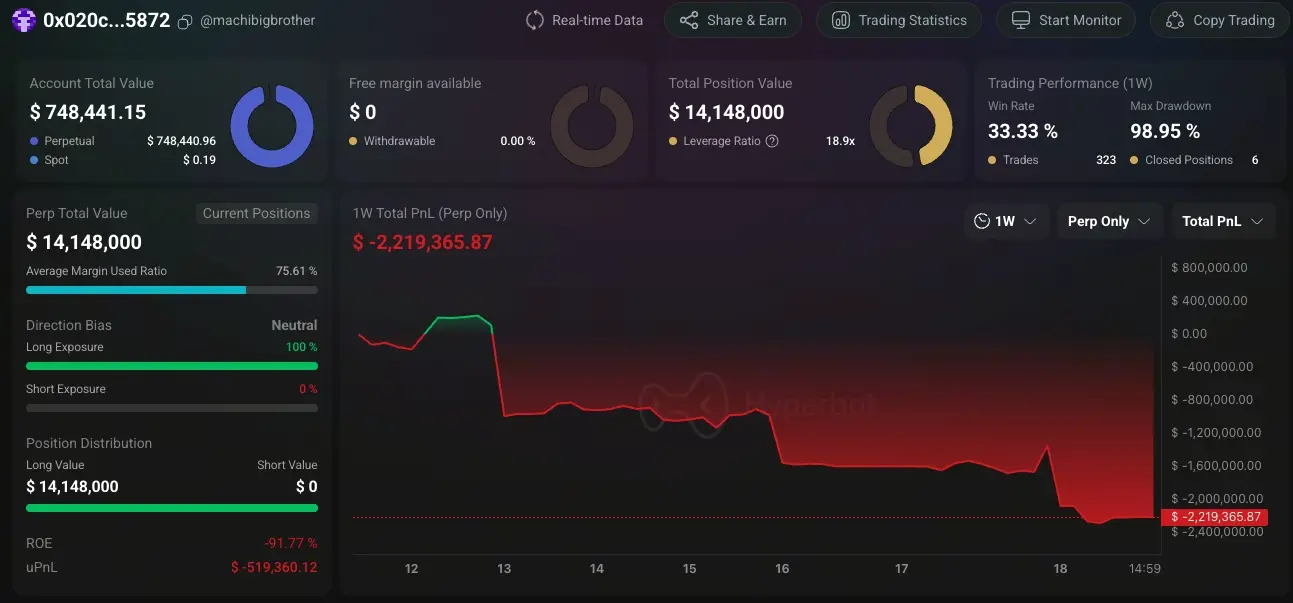This screenshot has height=603, width=1293.
Task: Click the Perpetual value $ 748,440.96
Action: [181, 141]
